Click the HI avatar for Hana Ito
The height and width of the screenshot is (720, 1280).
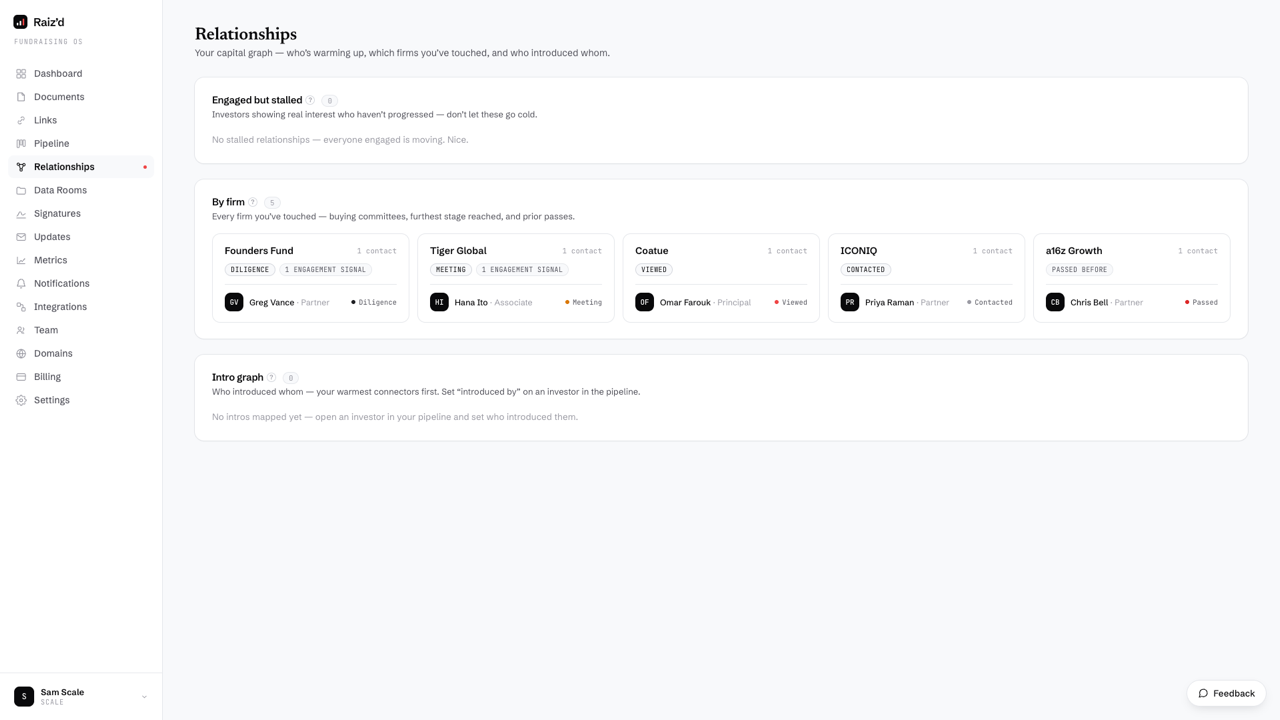[x=439, y=302]
